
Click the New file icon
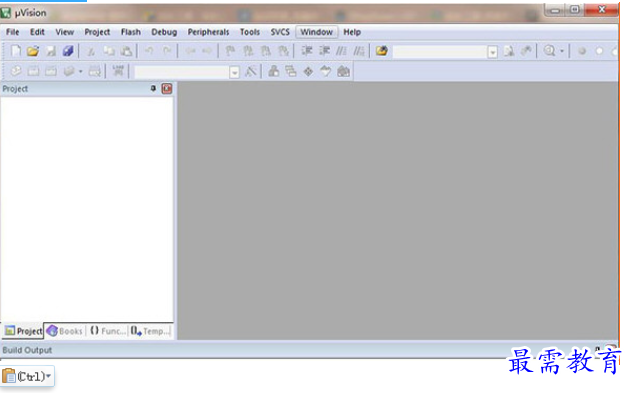16,51
